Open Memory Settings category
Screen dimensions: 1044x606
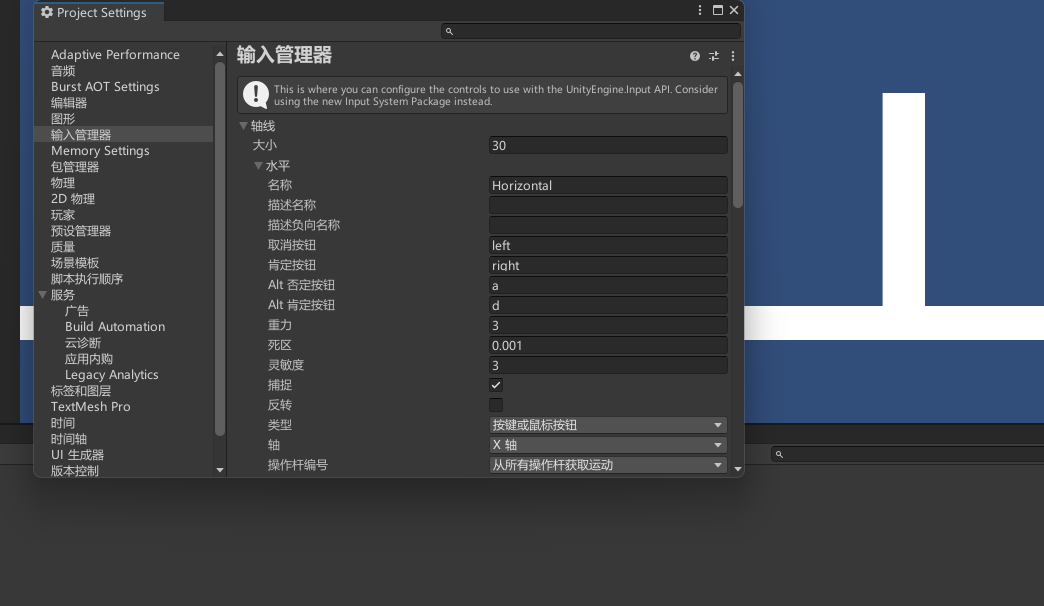pyautogui.click(x=101, y=151)
